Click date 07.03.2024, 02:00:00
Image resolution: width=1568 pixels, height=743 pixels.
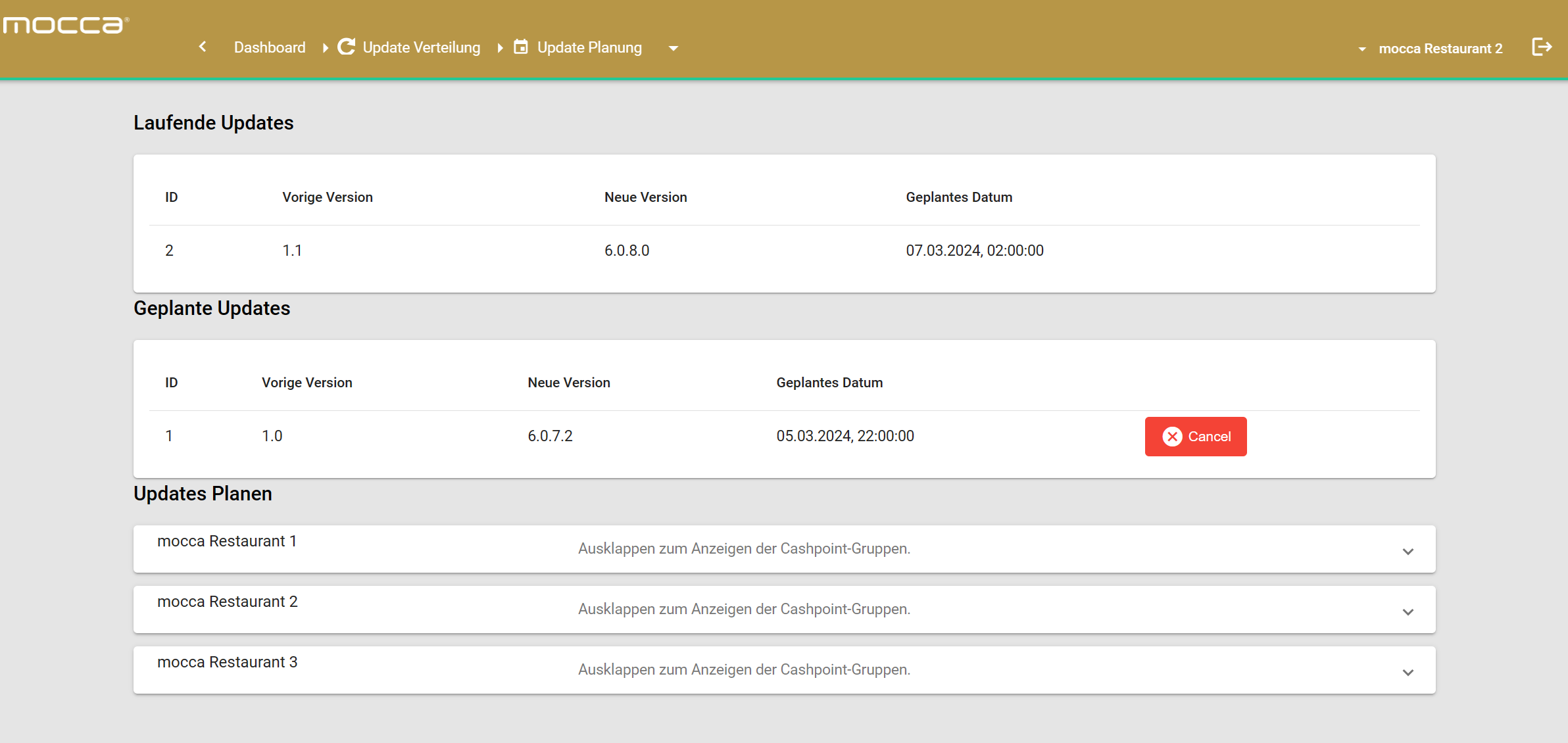(x=975, y=251)
